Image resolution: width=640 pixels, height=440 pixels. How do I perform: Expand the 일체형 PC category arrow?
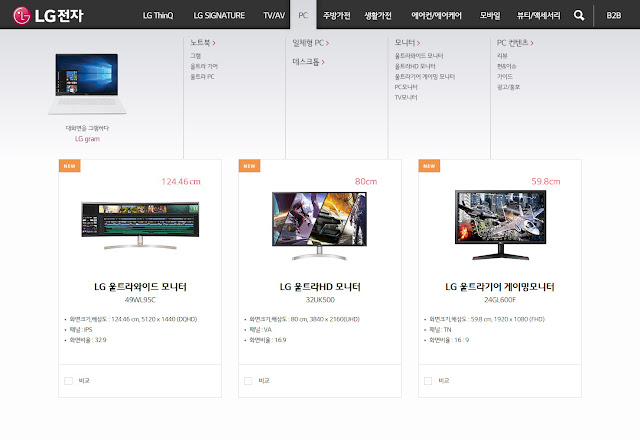pyautogui.click(x=327, y=43)
